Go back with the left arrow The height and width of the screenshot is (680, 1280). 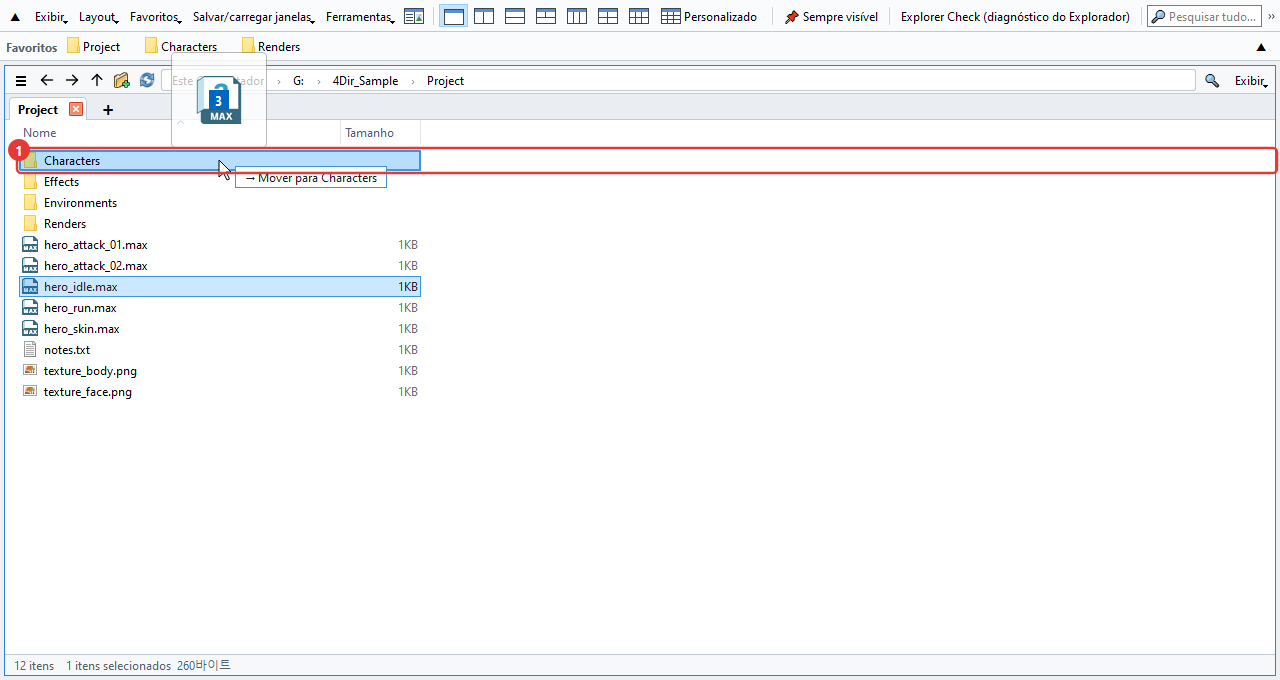coord(46,81)
